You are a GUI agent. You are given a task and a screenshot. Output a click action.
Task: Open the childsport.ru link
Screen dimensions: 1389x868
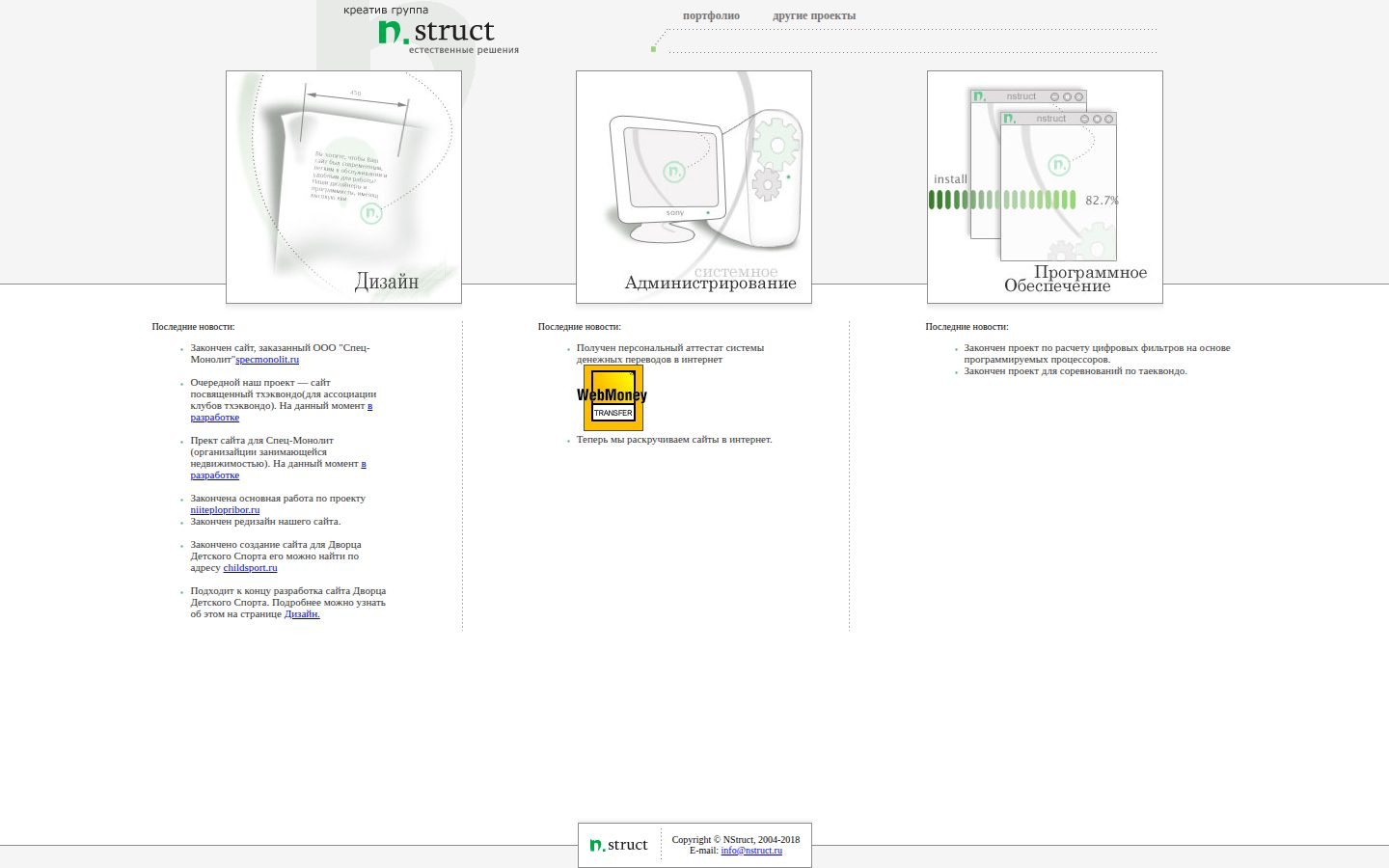pos(250,568)
